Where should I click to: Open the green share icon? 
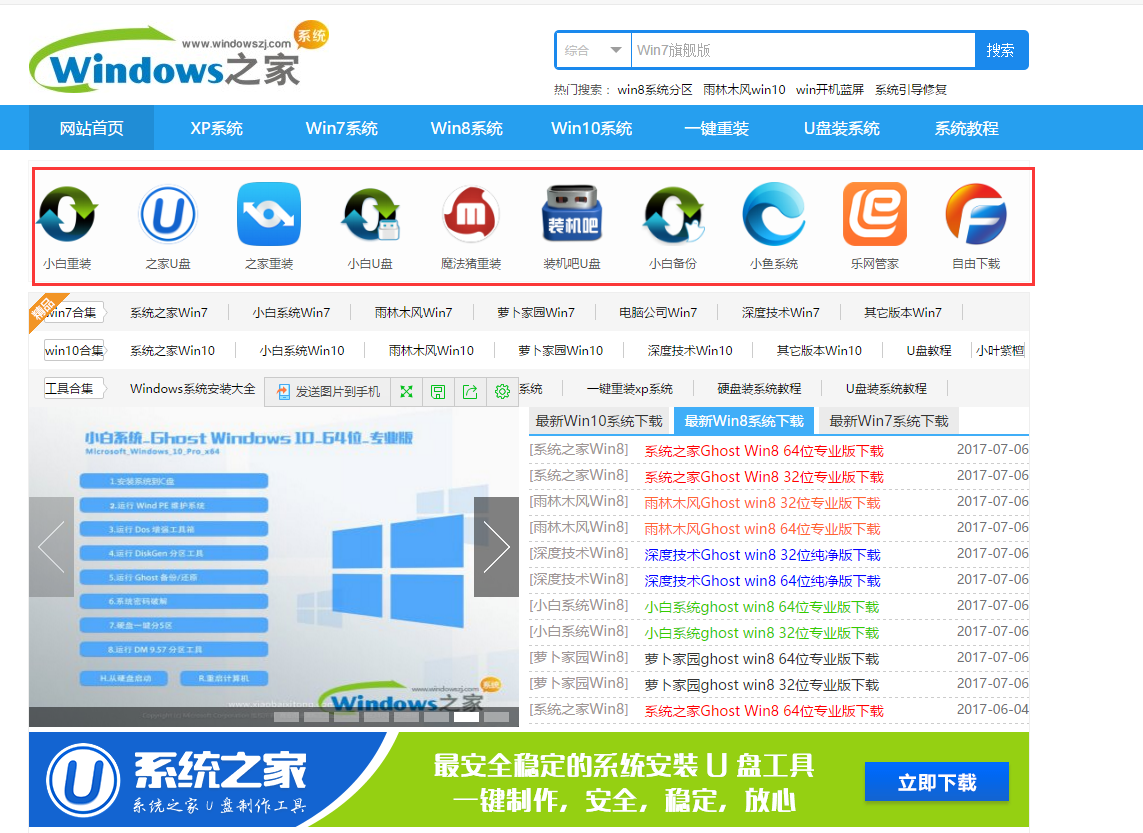click(x=470, y=392)
